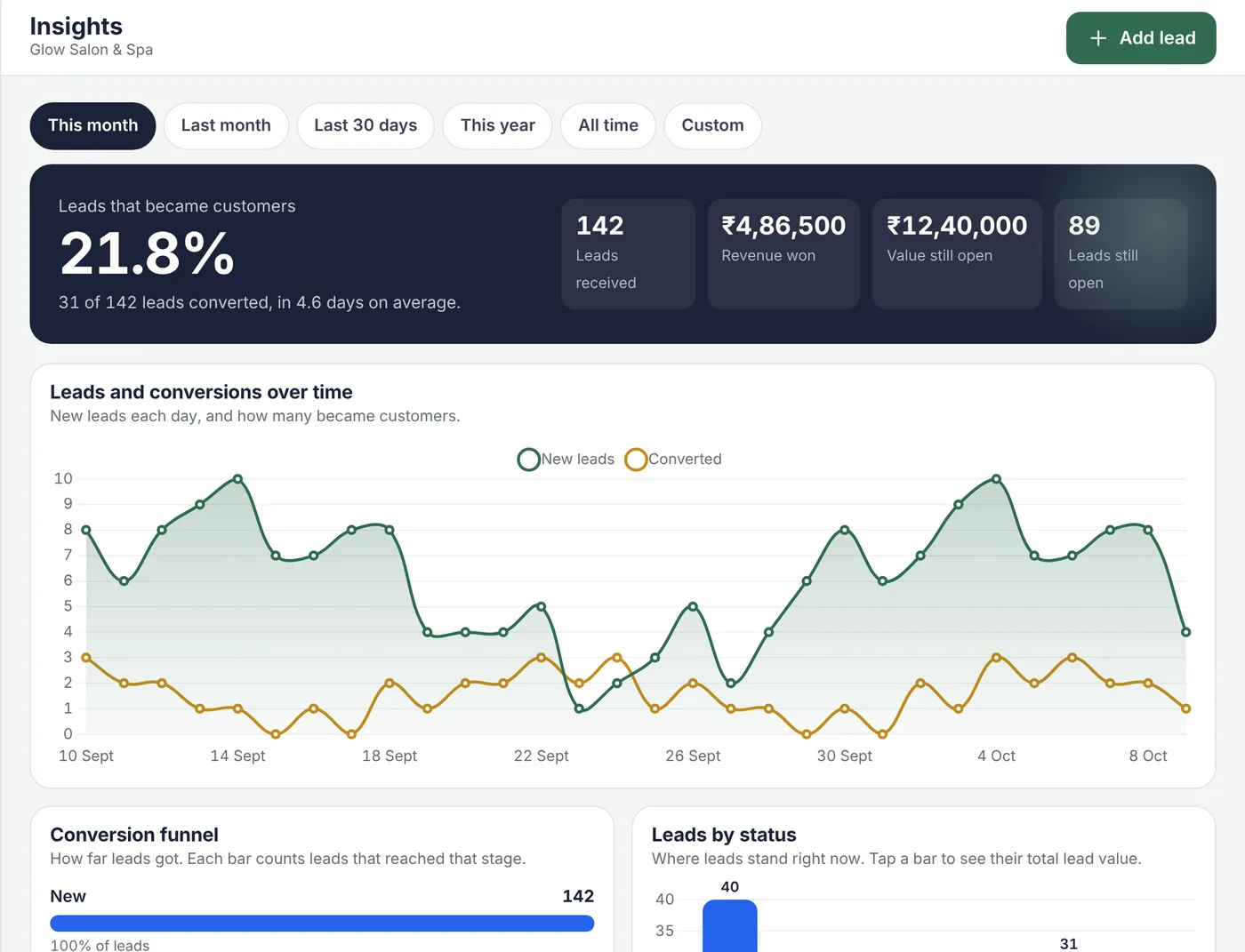Switch to This year view
This screenshot has width=1245, height=952.
coord(498,126)
